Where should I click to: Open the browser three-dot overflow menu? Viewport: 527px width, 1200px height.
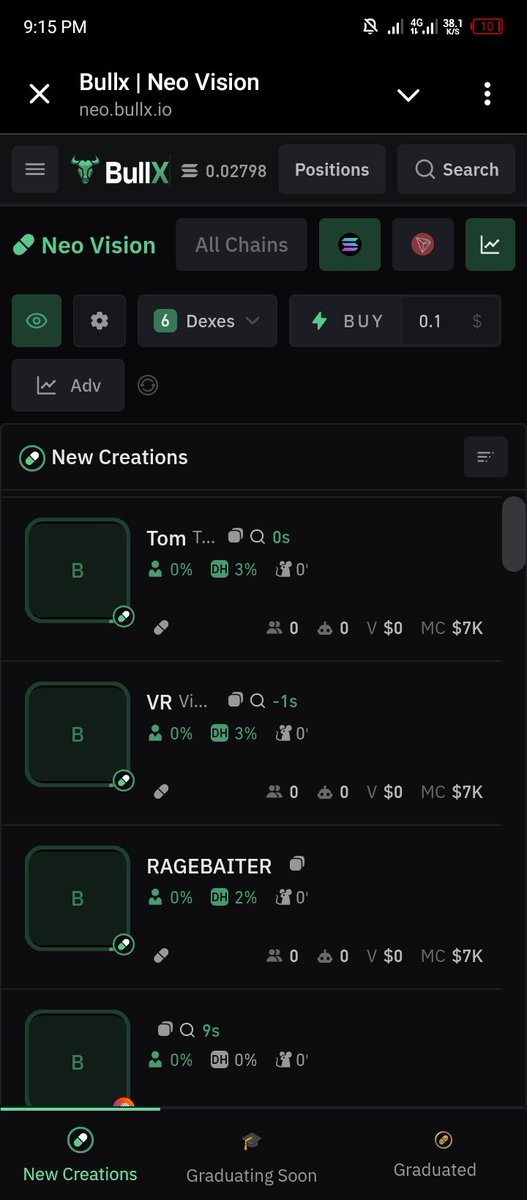(487, 95)
